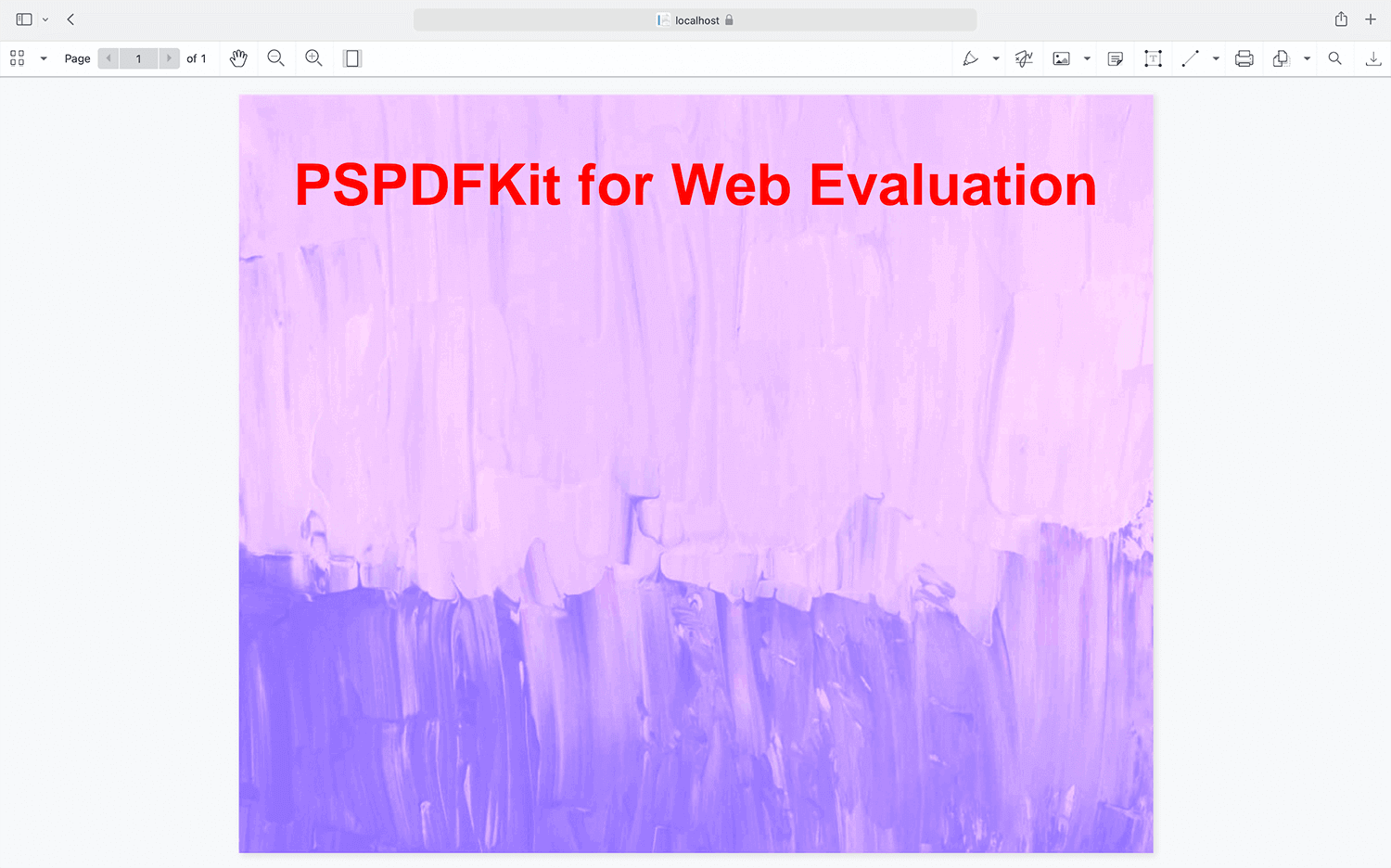Expand the sidebar mode dropdown arrow
Image resolution: width=1391 pixels, height=868 pixels.
click(44, 58)
